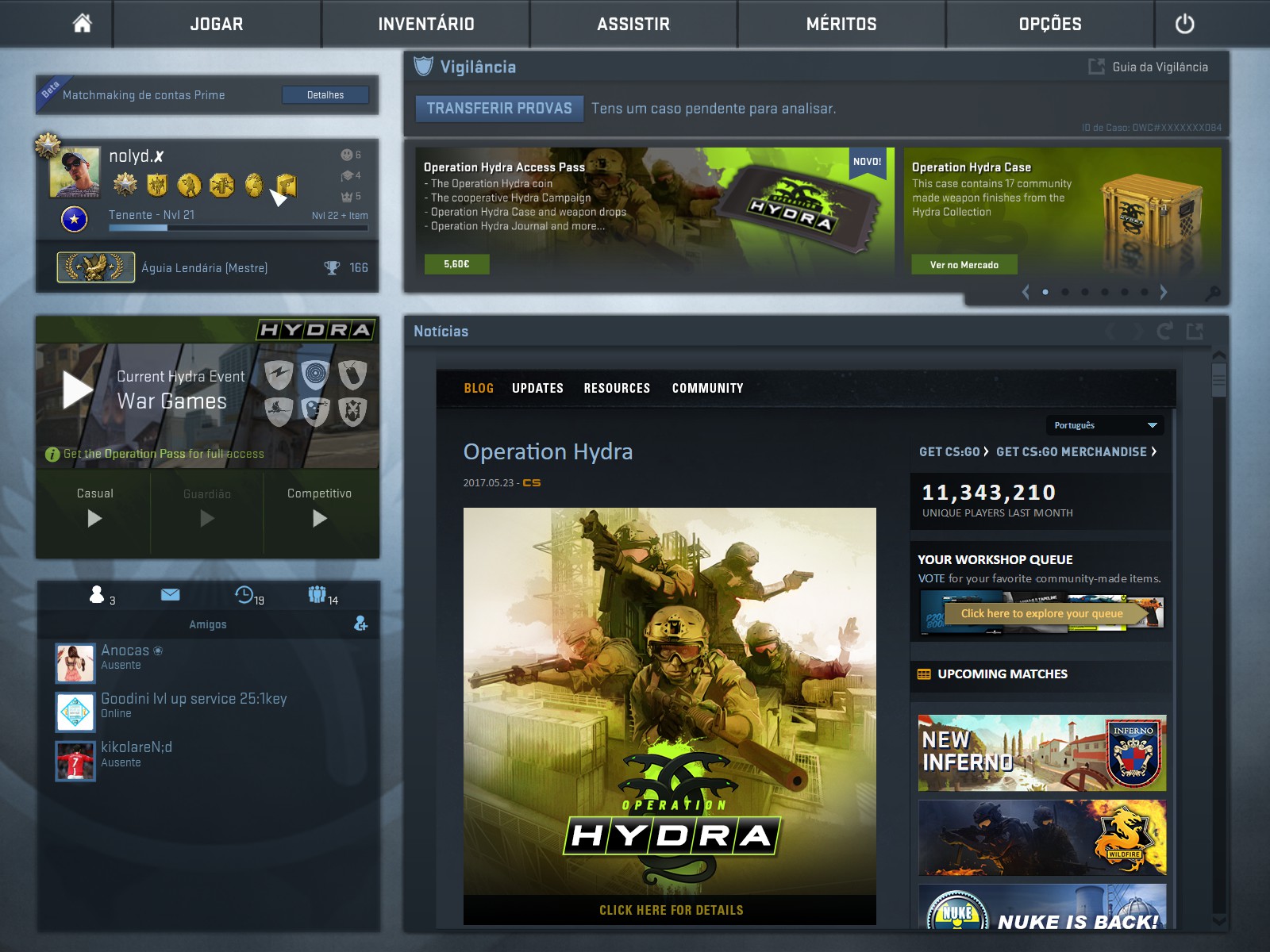
Task: Click the Águia Lendária rank badge
Action: coord(95,267)
